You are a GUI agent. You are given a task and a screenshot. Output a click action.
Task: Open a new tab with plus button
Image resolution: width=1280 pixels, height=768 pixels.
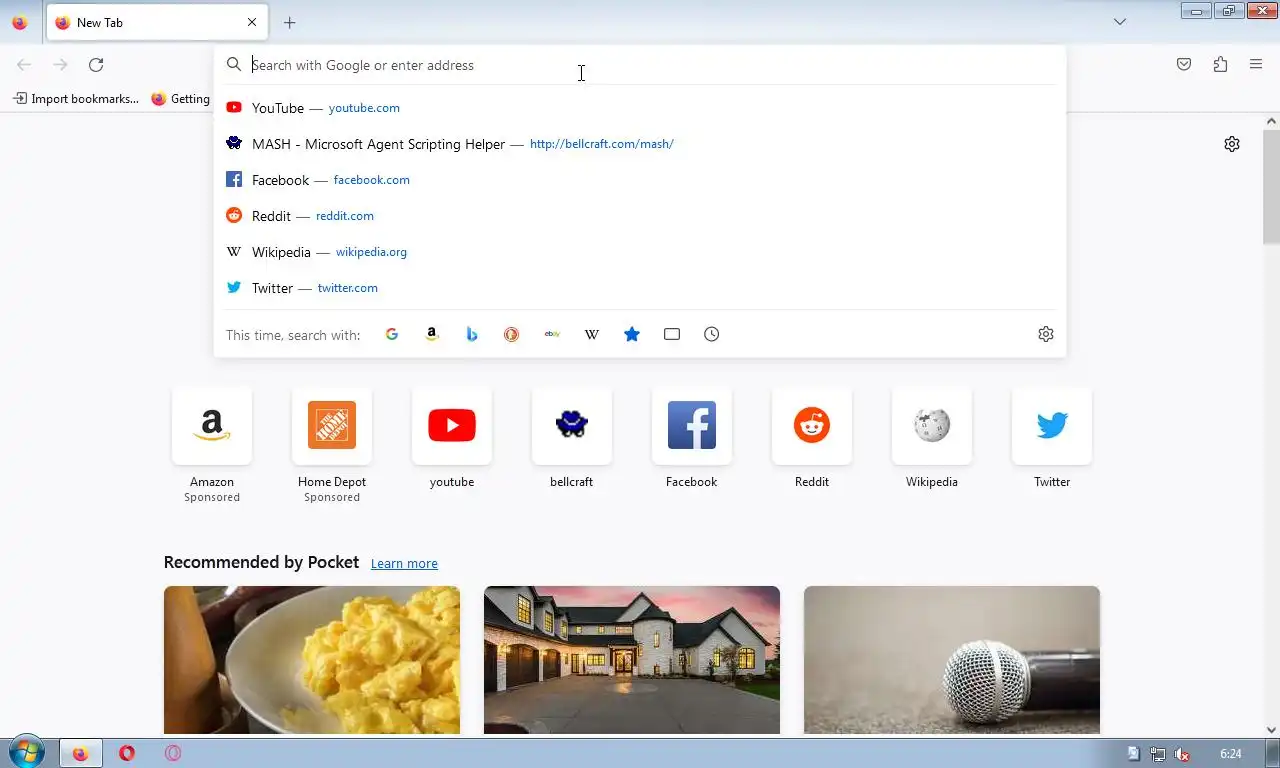coord(290,22)
